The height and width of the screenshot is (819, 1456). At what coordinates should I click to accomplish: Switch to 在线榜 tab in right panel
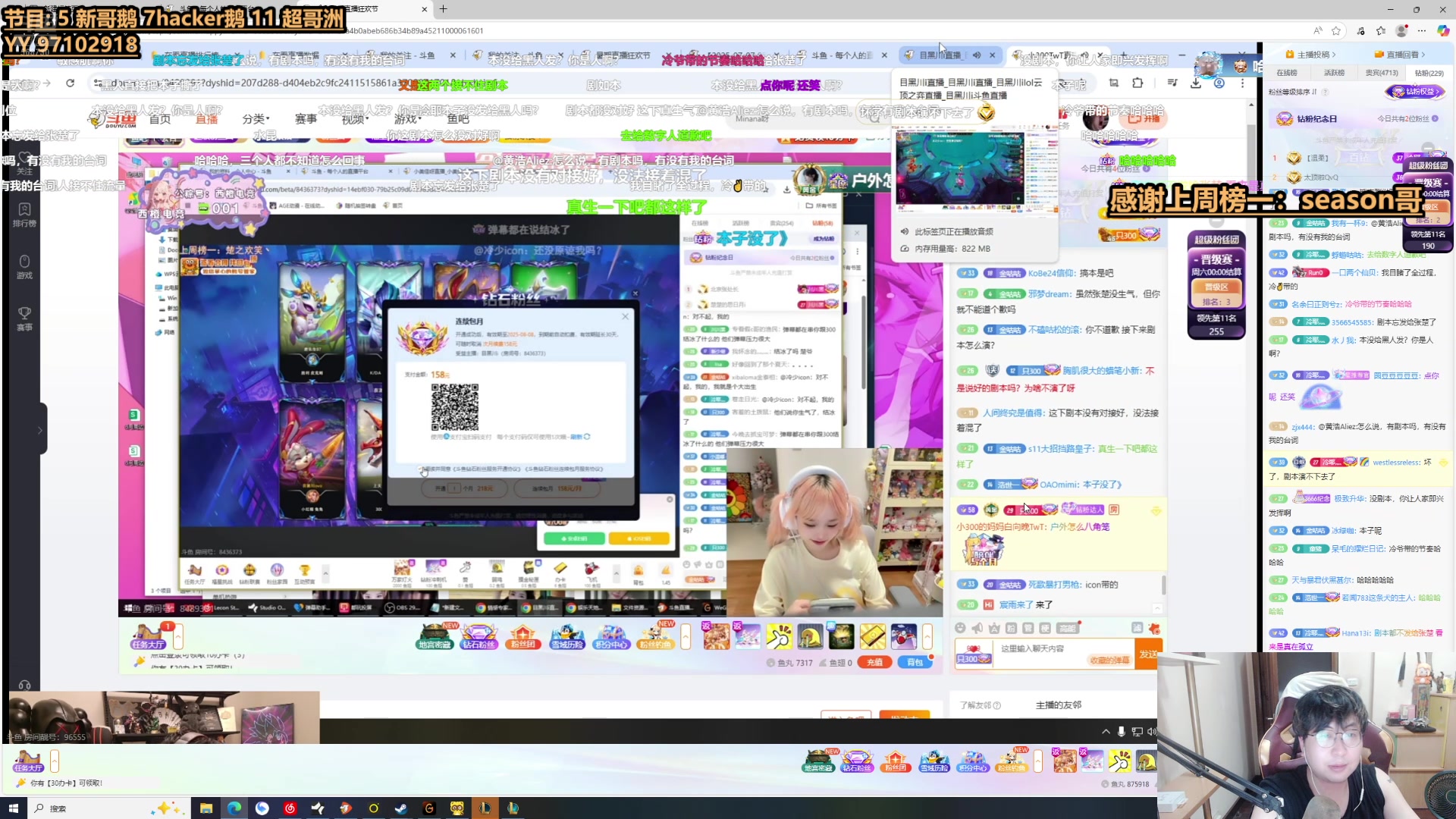tap(1287, 73)
